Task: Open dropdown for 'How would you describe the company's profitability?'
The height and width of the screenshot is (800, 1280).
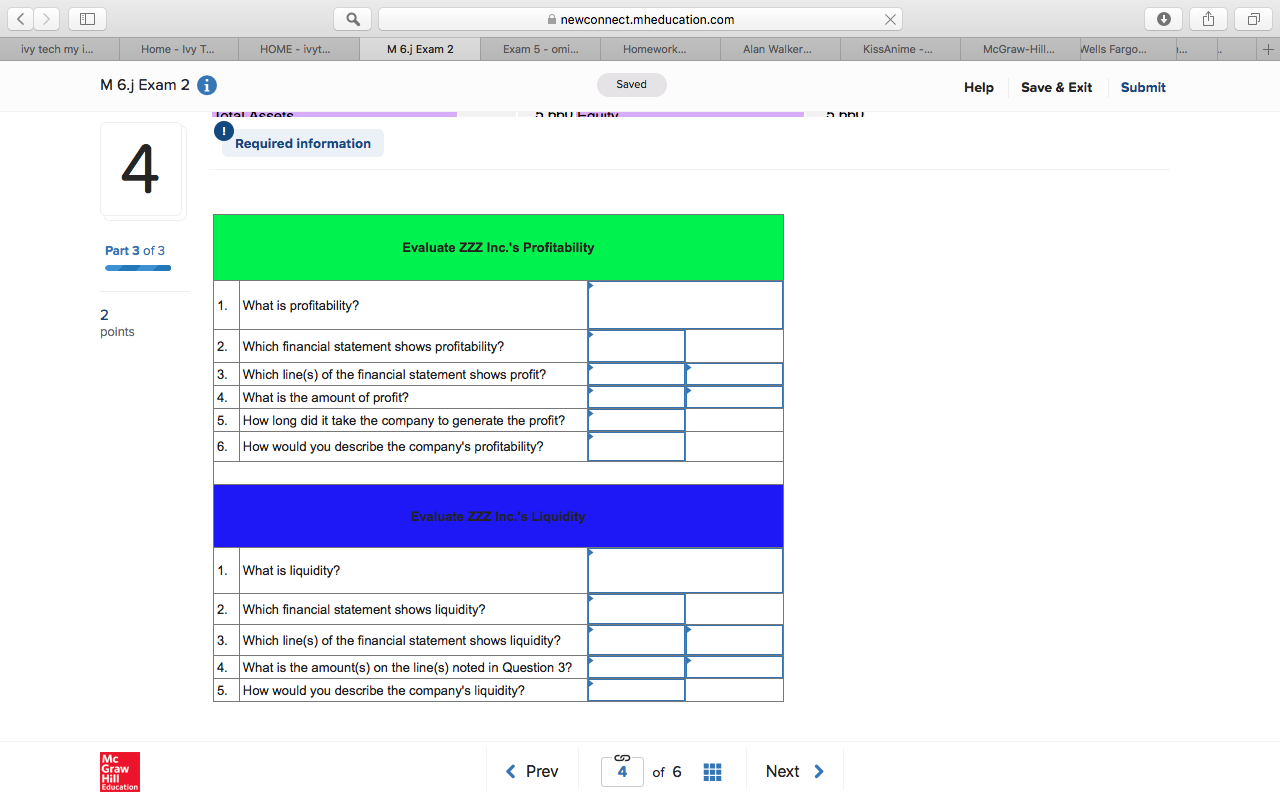Action: pos(636,446)
